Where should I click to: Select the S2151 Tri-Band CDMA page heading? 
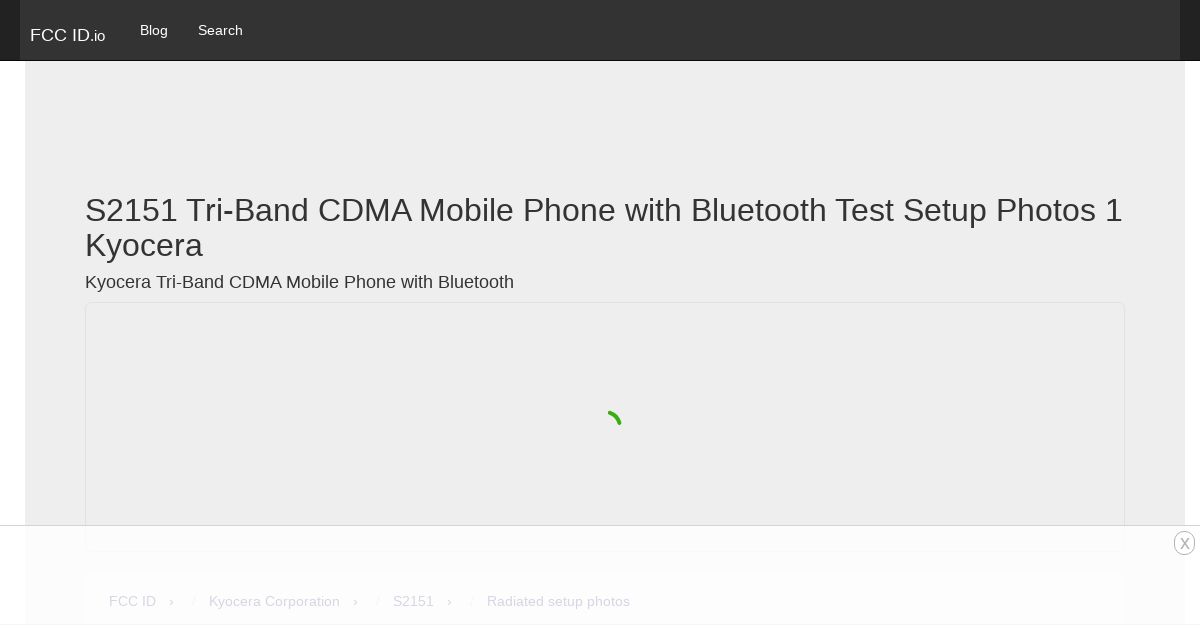click(x=604, y=227)
